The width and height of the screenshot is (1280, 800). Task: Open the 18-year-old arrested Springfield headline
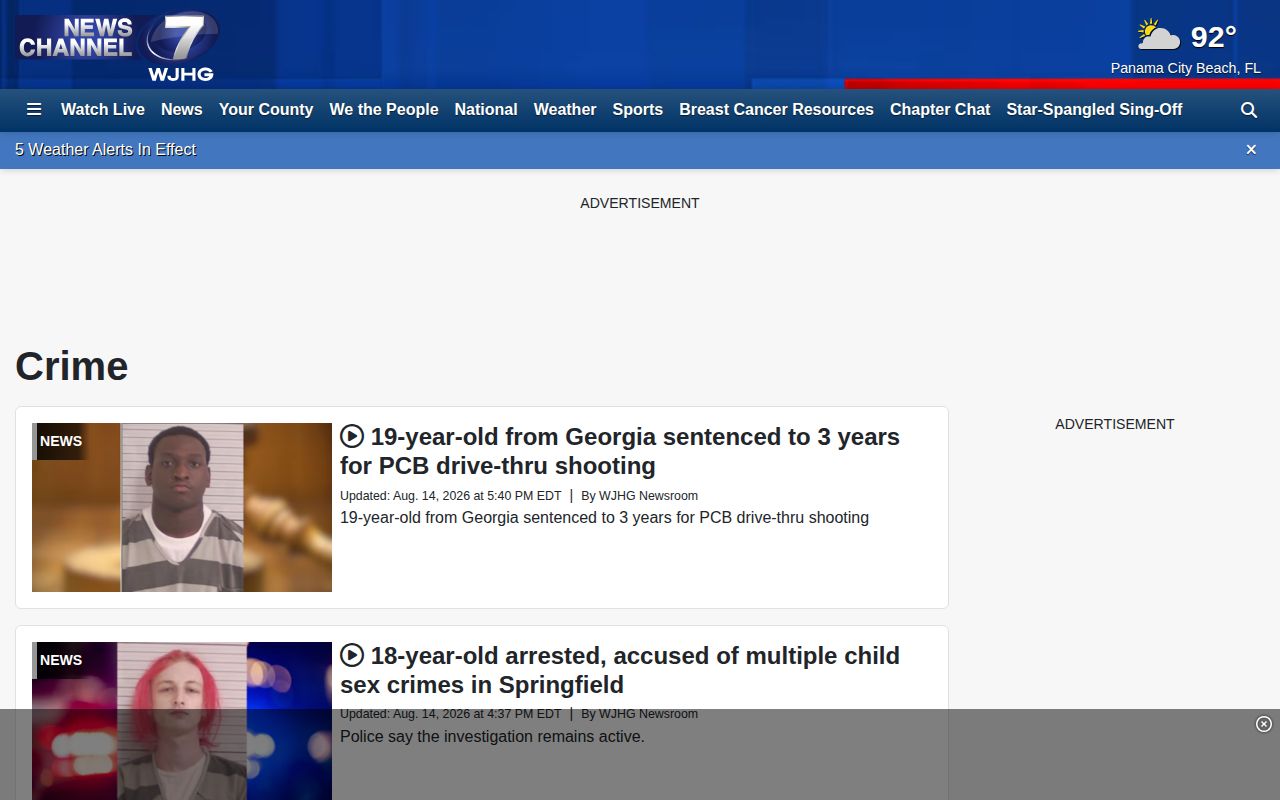(x=620, y=670)
